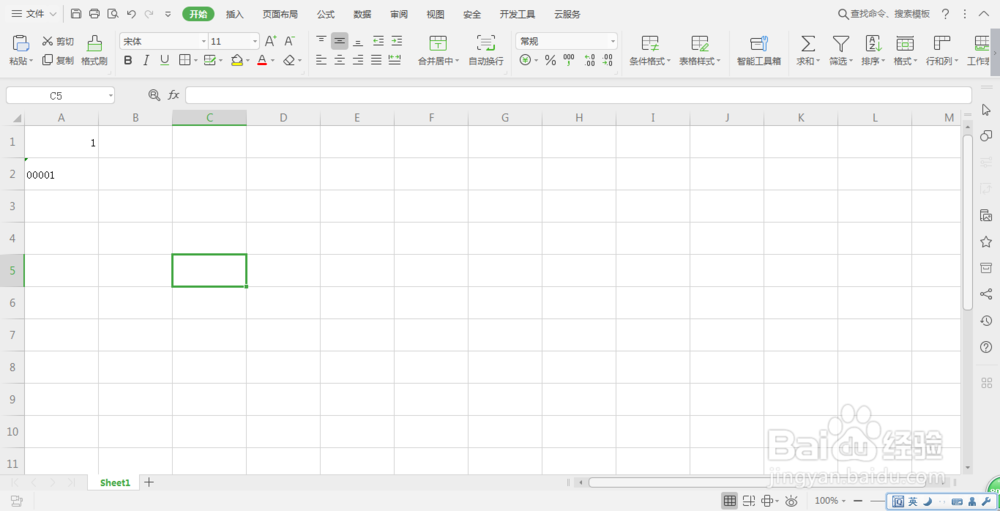Screen dimensions: 1000x511
Task: Click the Paste clipboard icon
Action: 21,43
